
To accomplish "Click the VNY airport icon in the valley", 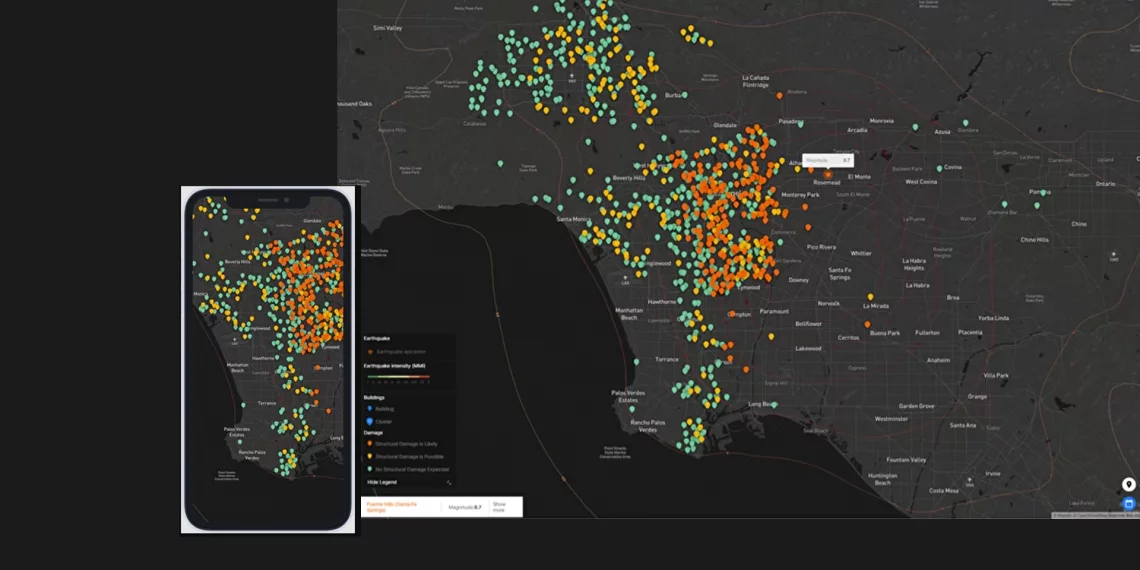I will [x=572, y=77].
